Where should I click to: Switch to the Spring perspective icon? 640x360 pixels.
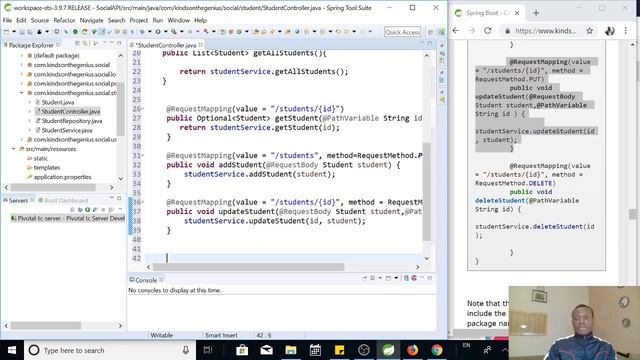(441, 32)
